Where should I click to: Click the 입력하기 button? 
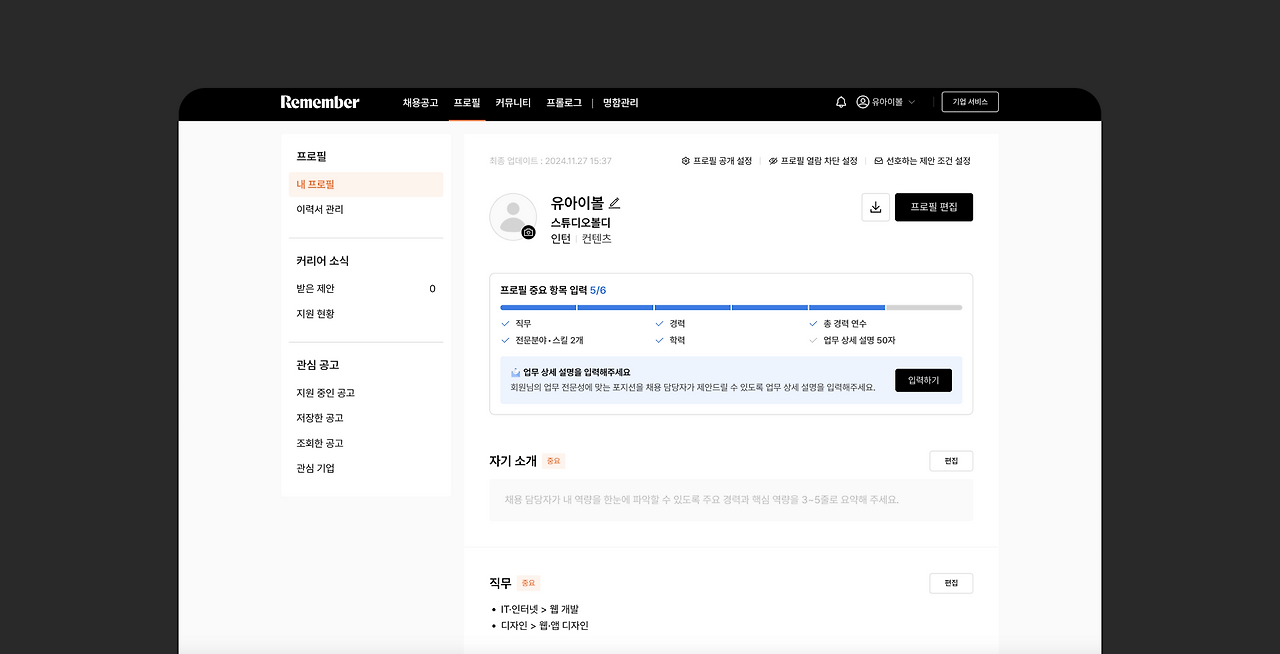coord(923,380)
